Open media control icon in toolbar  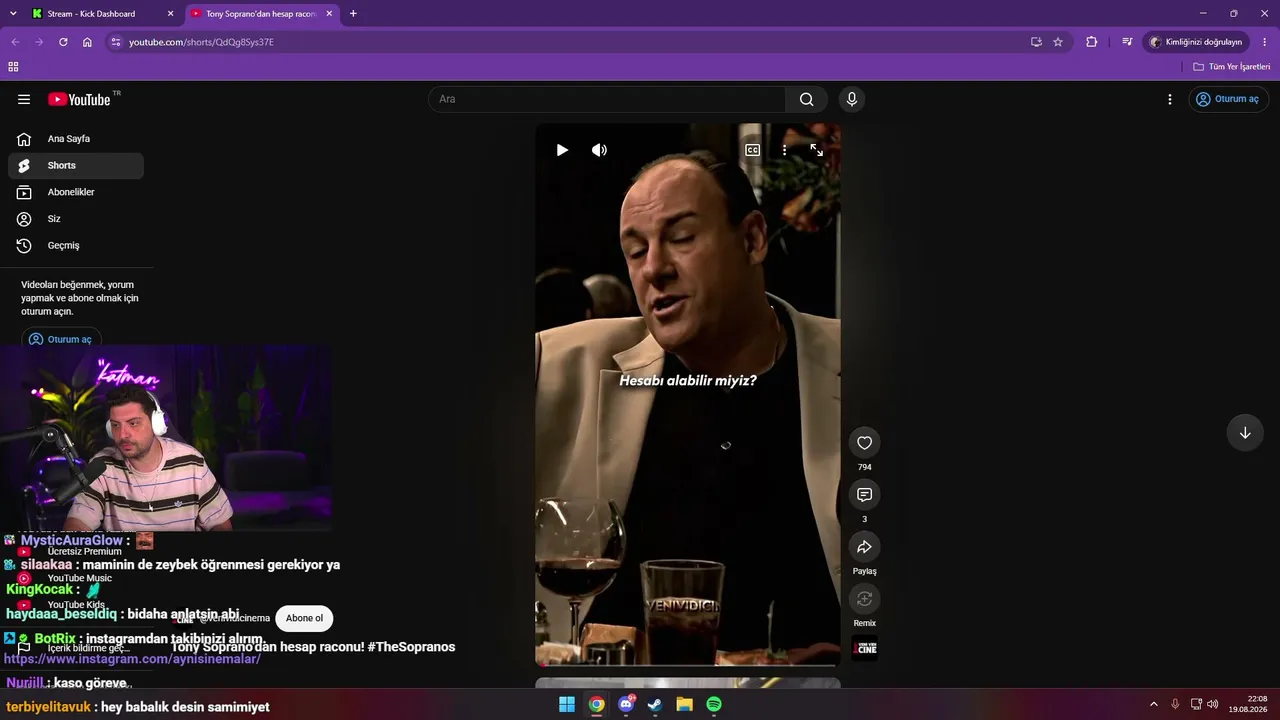click(1127, 42)
